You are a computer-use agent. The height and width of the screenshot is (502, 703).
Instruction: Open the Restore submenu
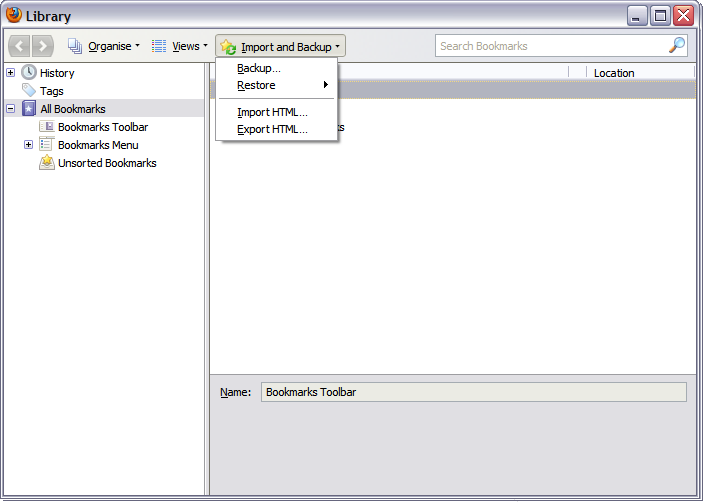pyautogui.click(x=277, y=85)
